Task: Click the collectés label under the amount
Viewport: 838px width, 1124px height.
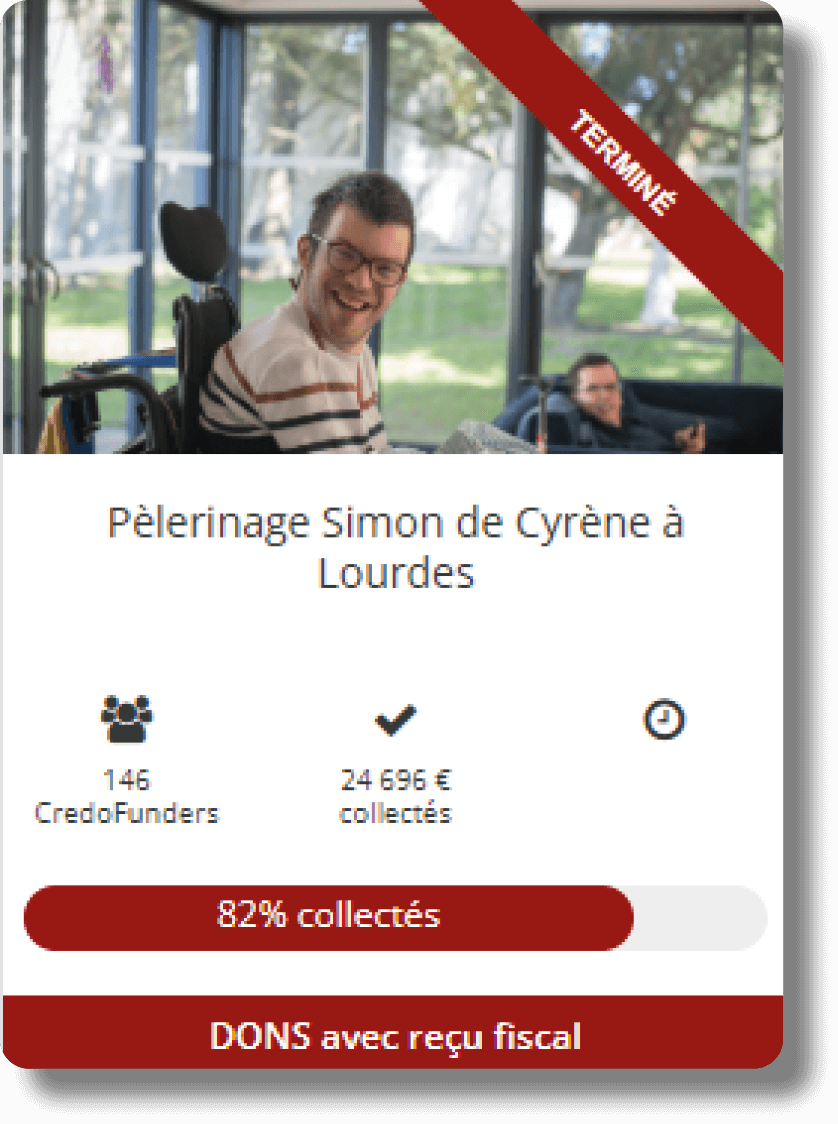Action: click(x=396, y=813)
